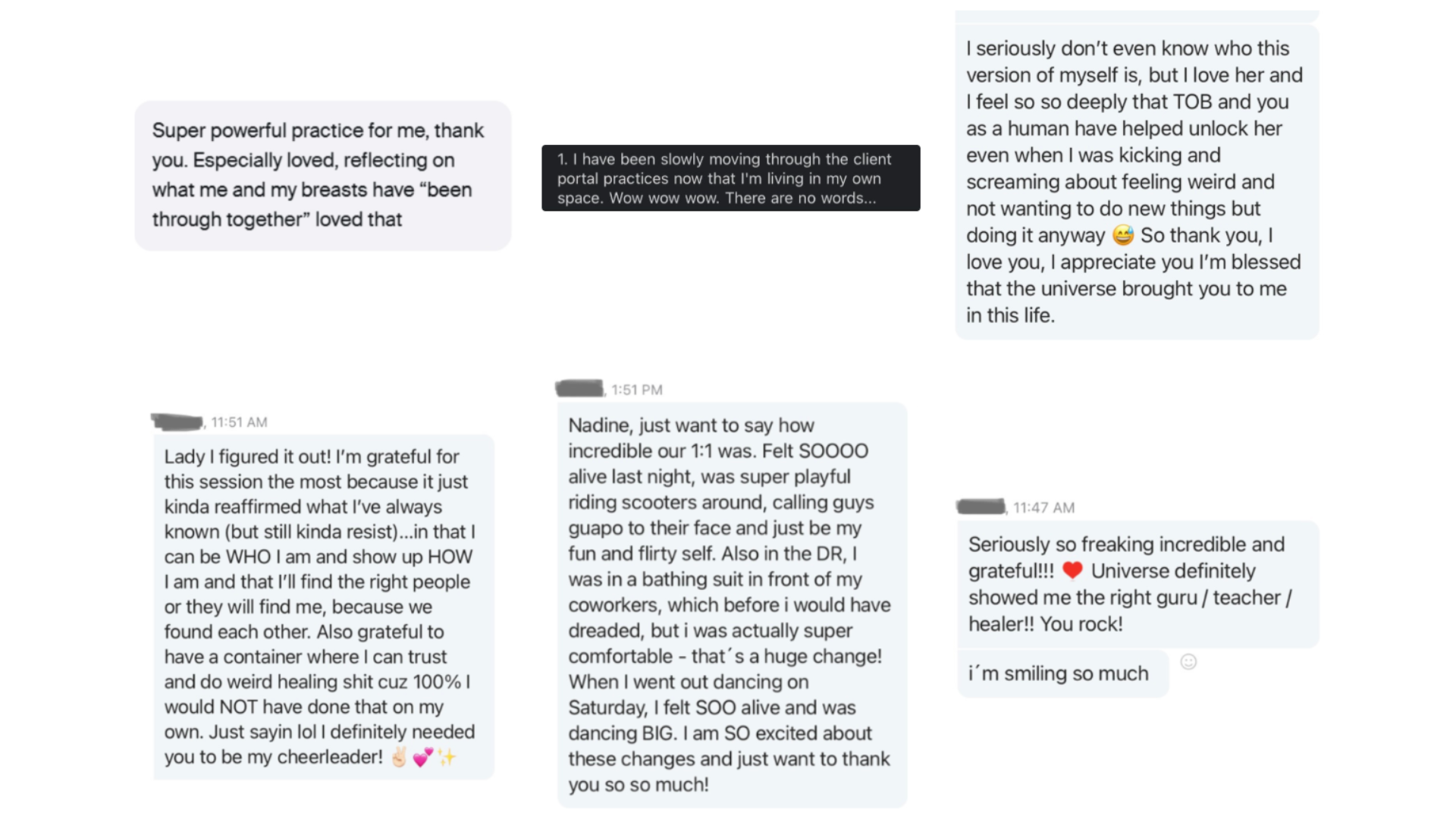The width and height of the screenshot is (1456, 819).
Task: Click redacted sender name above 11:47 AM message
Action: 981,507
